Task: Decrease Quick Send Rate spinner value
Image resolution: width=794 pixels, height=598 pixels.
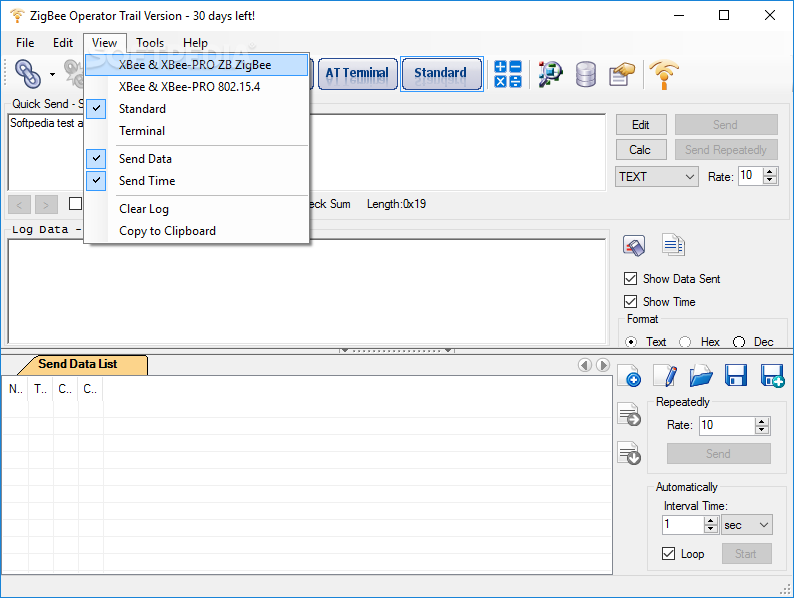Action: (x=770, y=181)
